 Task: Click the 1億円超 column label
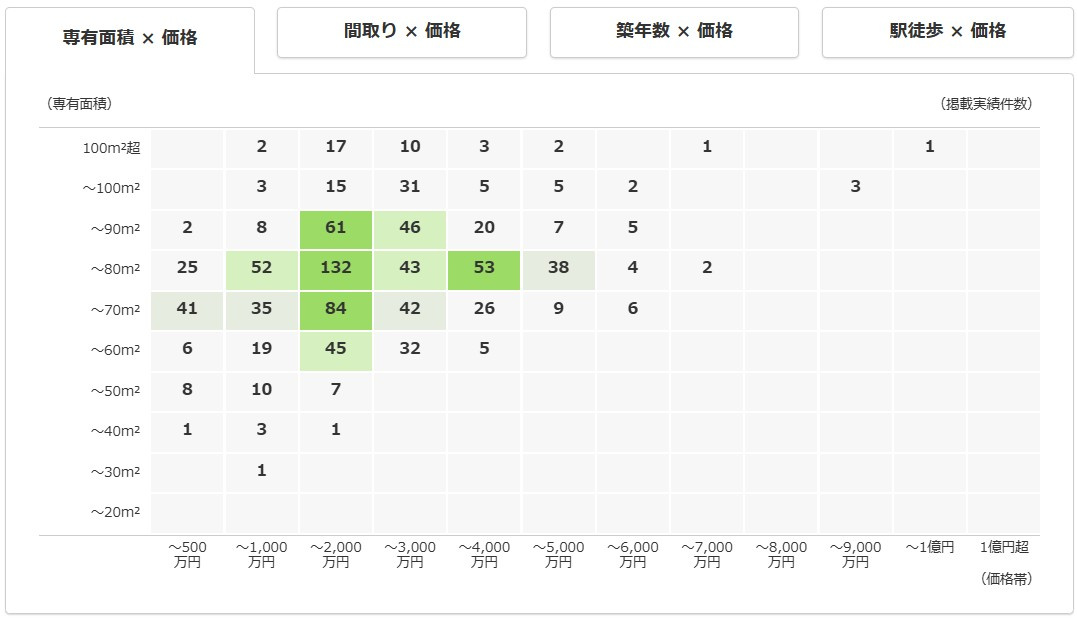1004,547
